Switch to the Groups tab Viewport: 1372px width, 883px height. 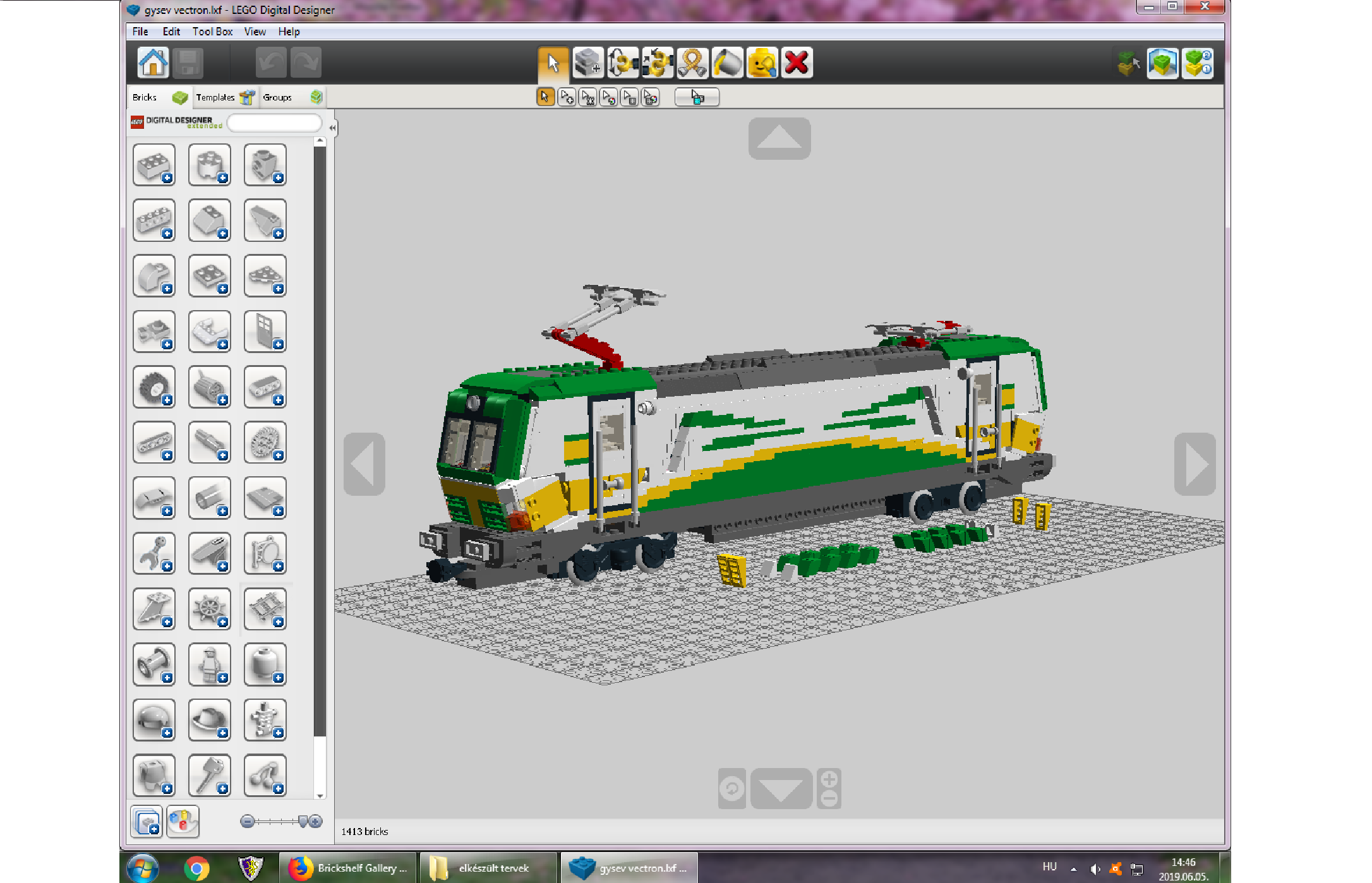click(292, 97)
